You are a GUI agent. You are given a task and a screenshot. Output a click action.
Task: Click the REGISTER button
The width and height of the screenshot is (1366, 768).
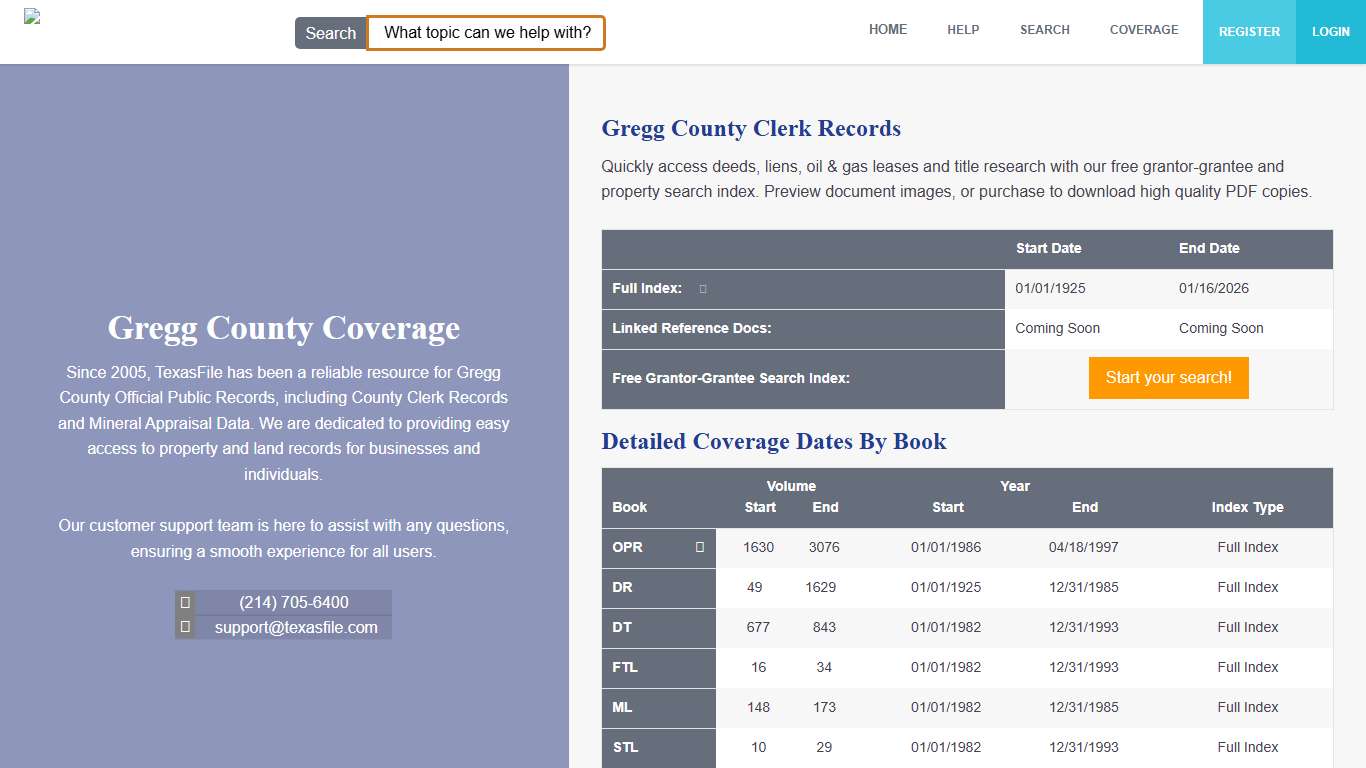click(1249, 31)
